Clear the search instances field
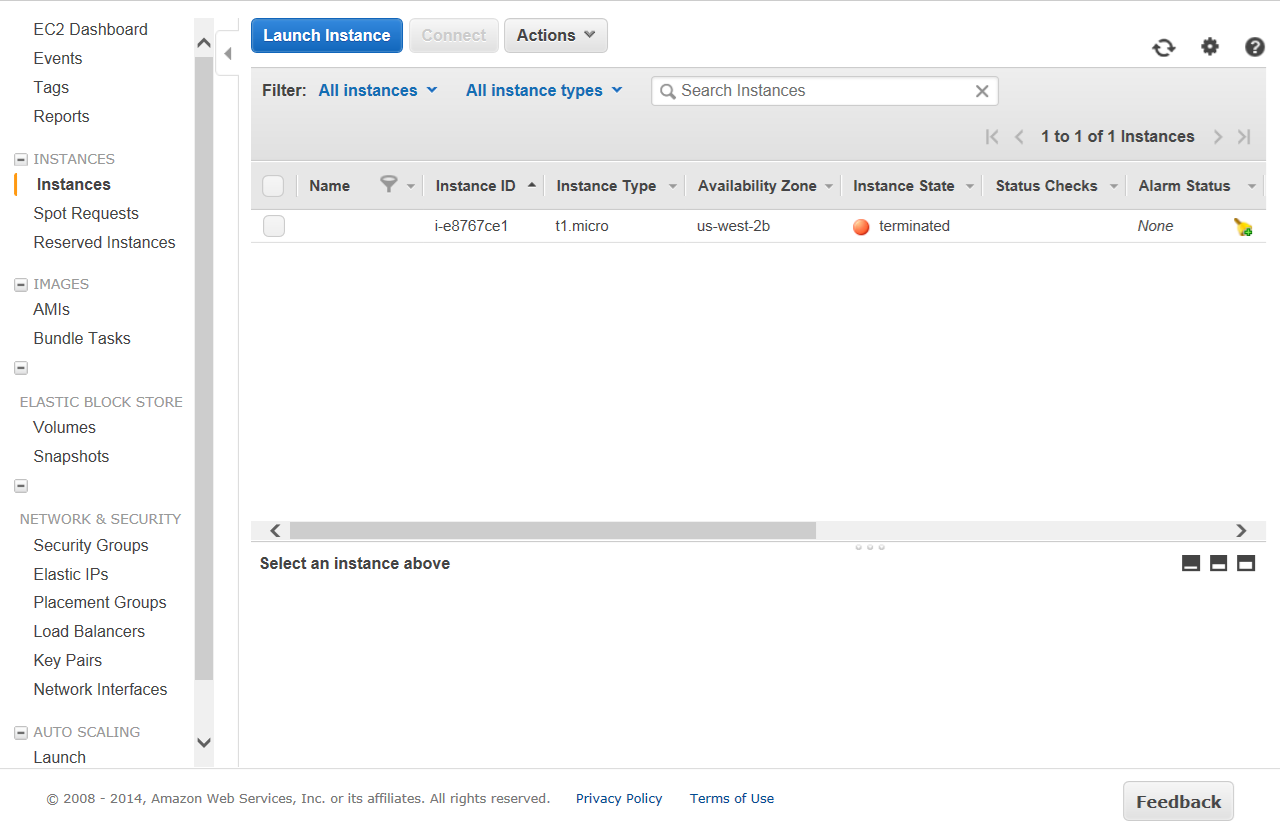1280x827 pixels. [981, 91]
